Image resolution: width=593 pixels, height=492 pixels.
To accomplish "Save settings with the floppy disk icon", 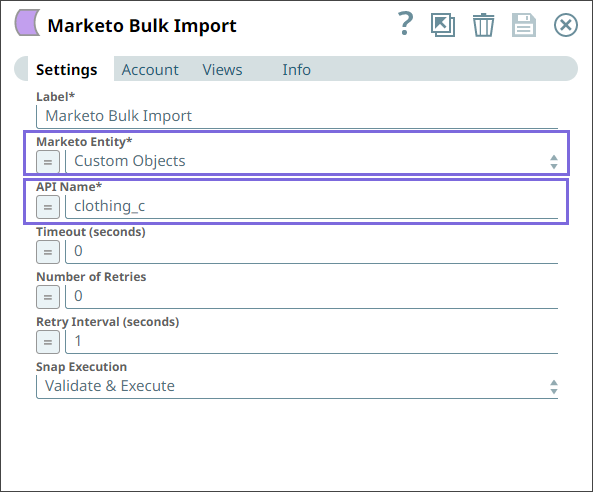I will (x=524, y=25).
